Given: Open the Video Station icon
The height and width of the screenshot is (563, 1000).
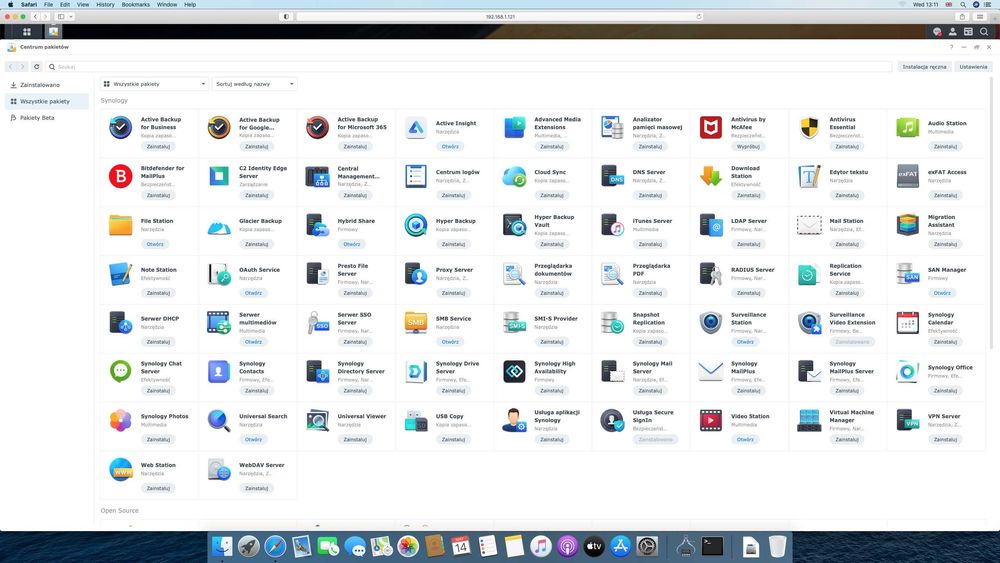Looking at the screenshot, I should click(x=710, y=420).
